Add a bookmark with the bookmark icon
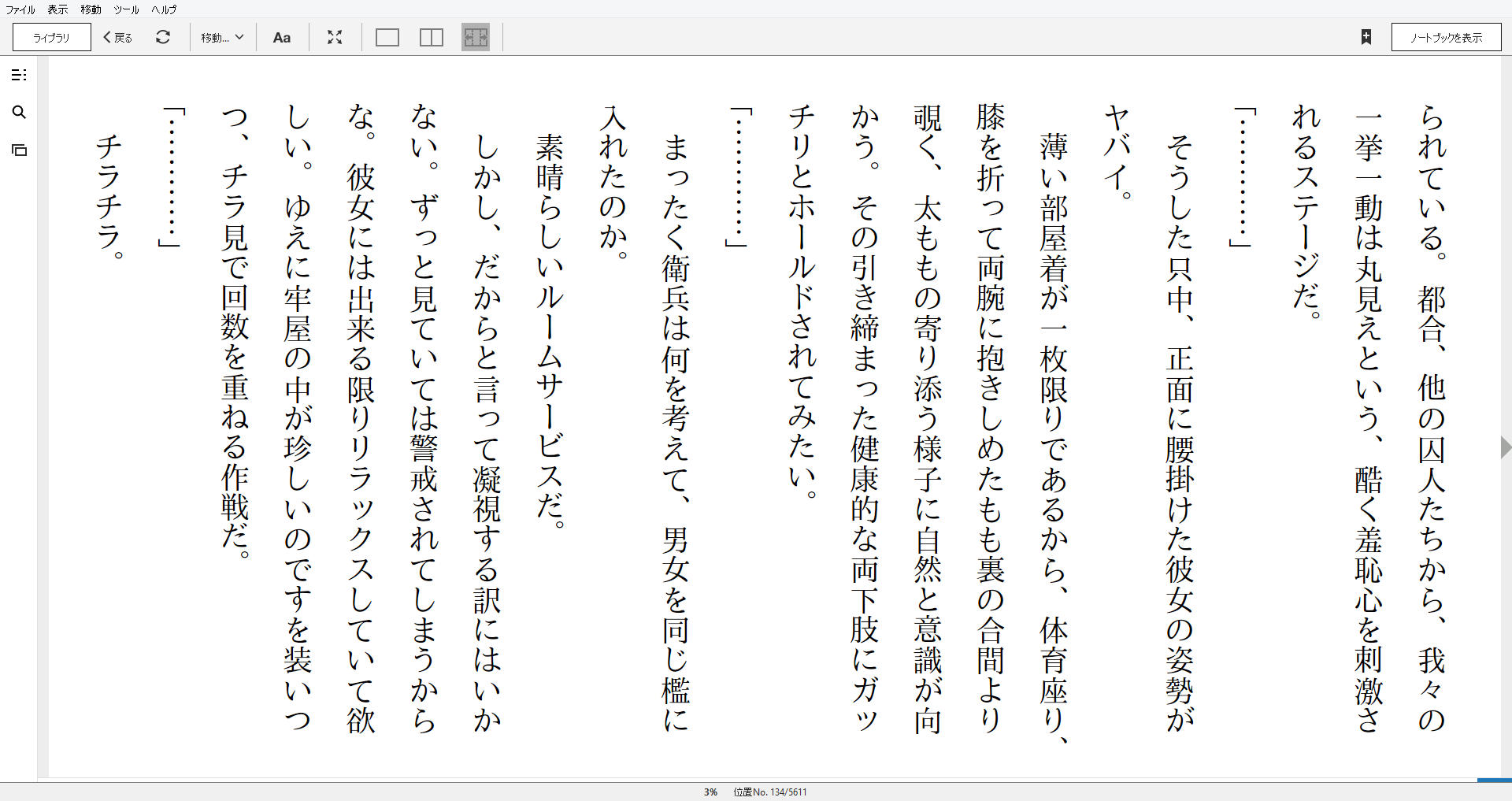This screenshot has height=801, width=1512. [x=1366, y=37]
